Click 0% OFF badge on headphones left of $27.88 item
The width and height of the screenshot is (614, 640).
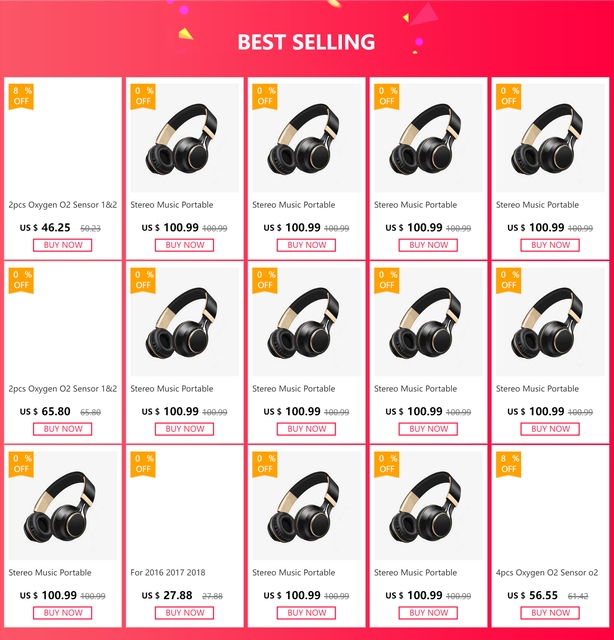21,463
